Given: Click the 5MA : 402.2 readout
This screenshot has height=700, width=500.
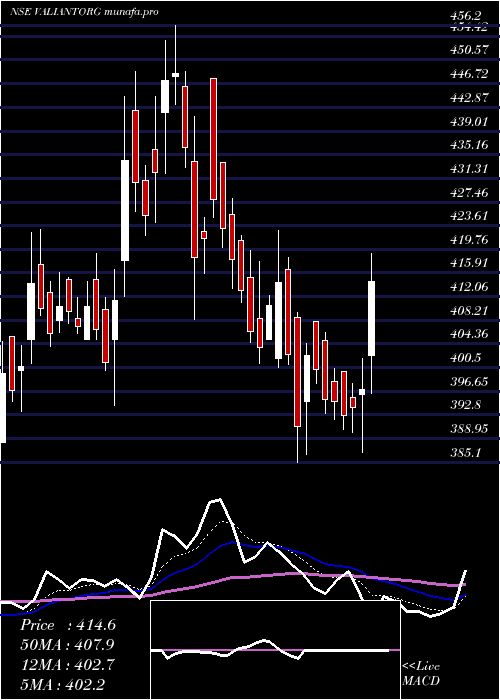Looking at the screenshot, I should coord(62,684).
